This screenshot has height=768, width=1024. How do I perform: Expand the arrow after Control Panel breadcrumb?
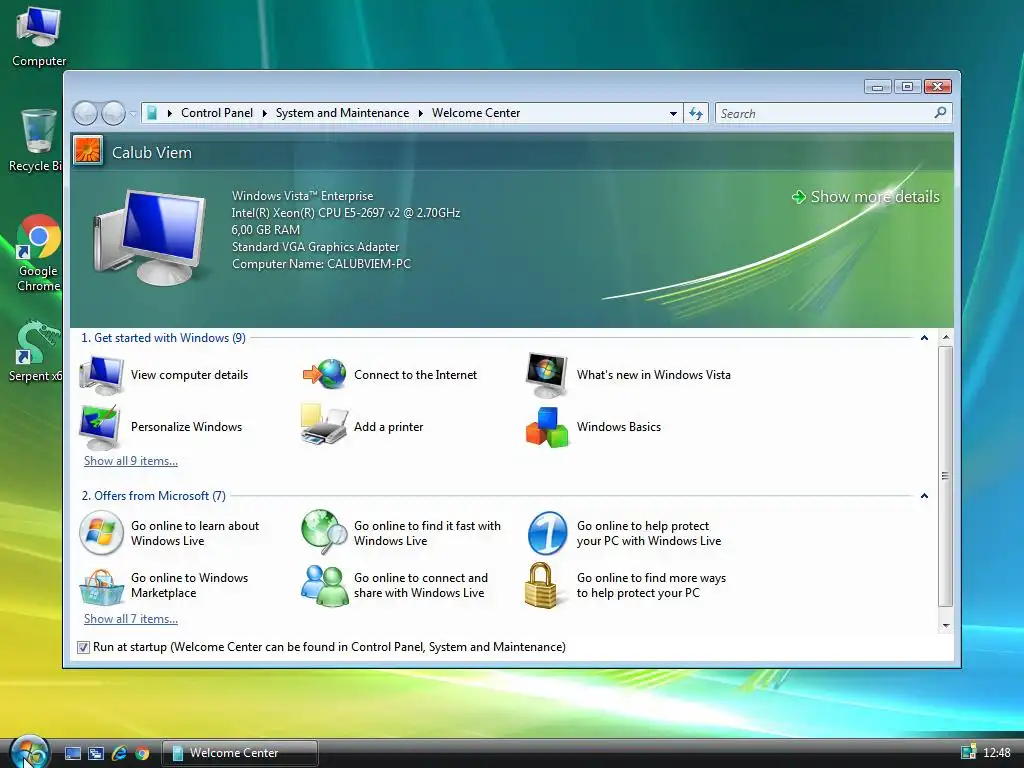264,113
